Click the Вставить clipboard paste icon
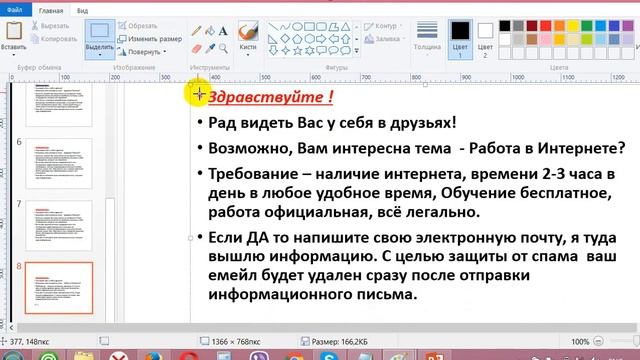The height and width of the screenshot is (360, 640). (13, 31)
